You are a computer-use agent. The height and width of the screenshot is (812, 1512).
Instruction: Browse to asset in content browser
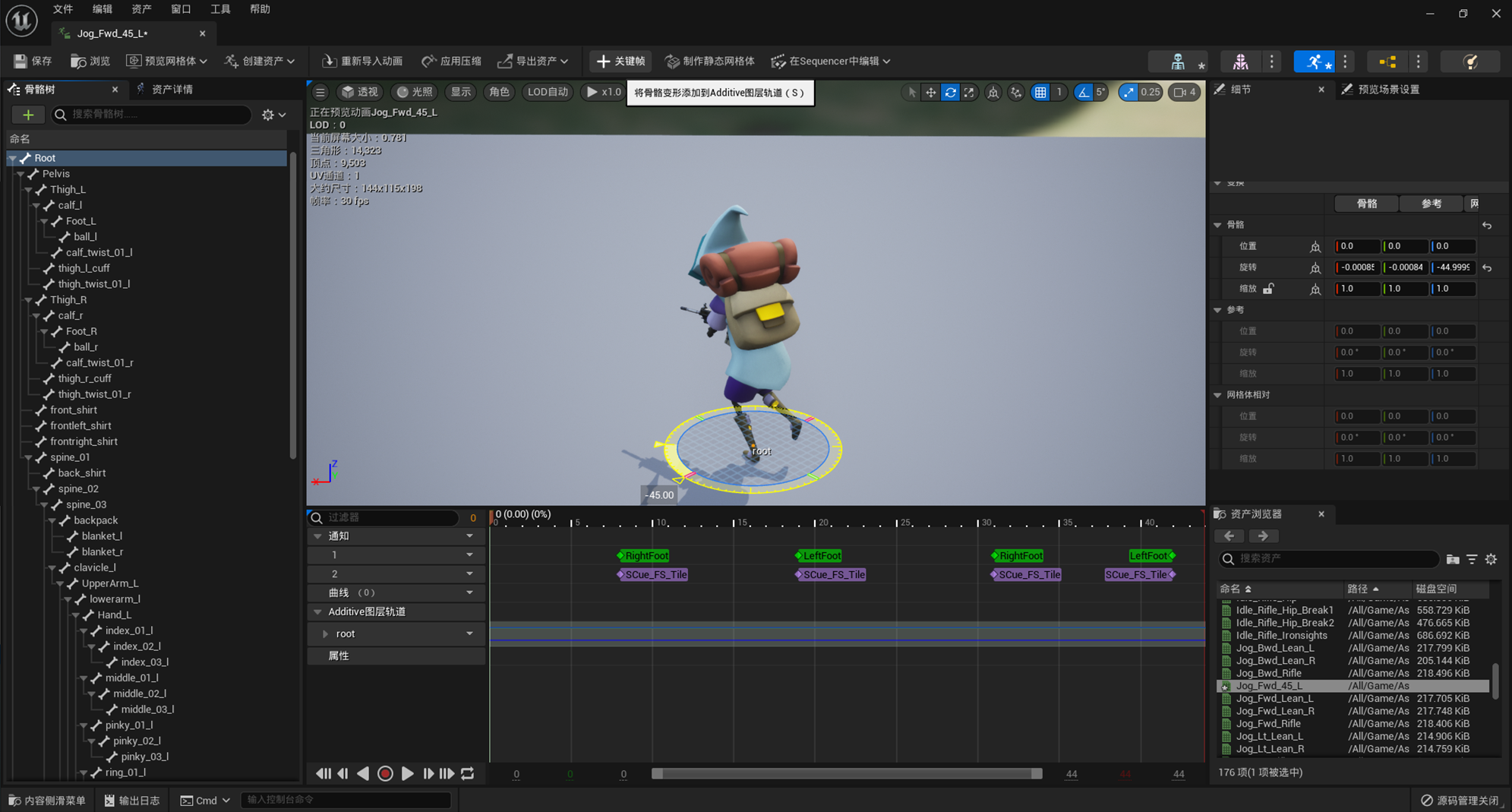coord(90,61)
